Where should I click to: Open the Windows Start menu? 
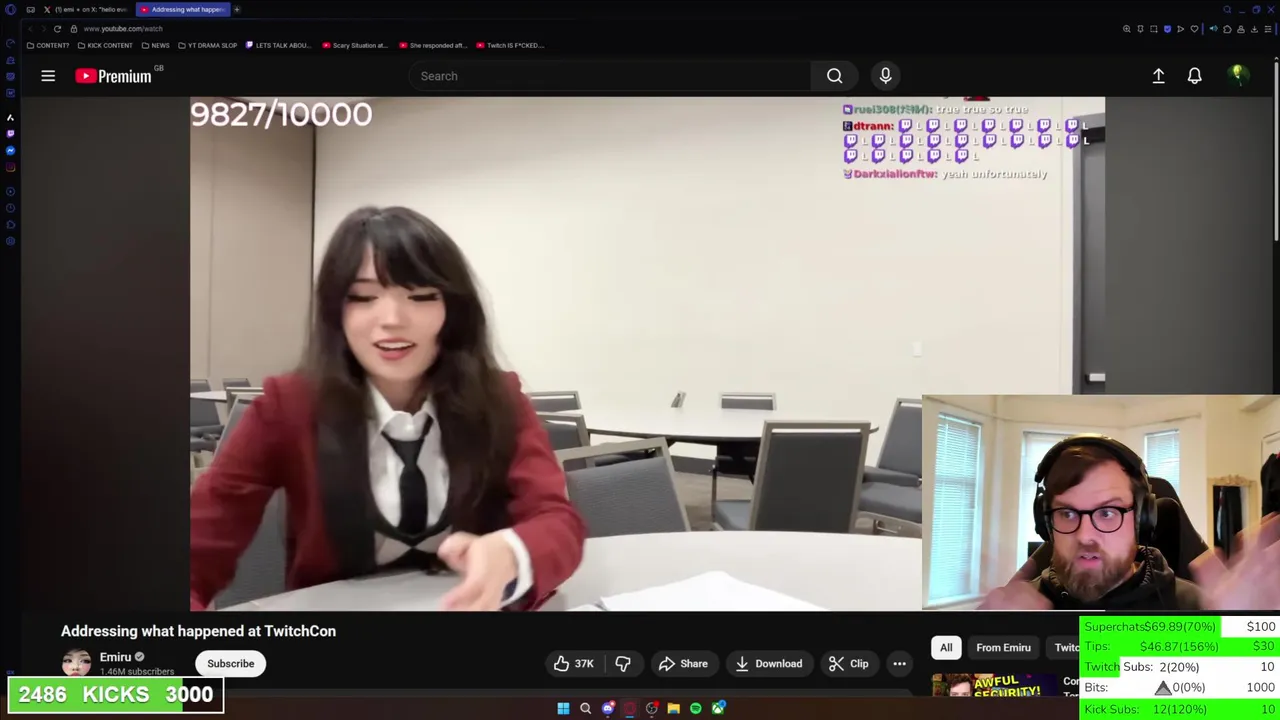[563, 708]
